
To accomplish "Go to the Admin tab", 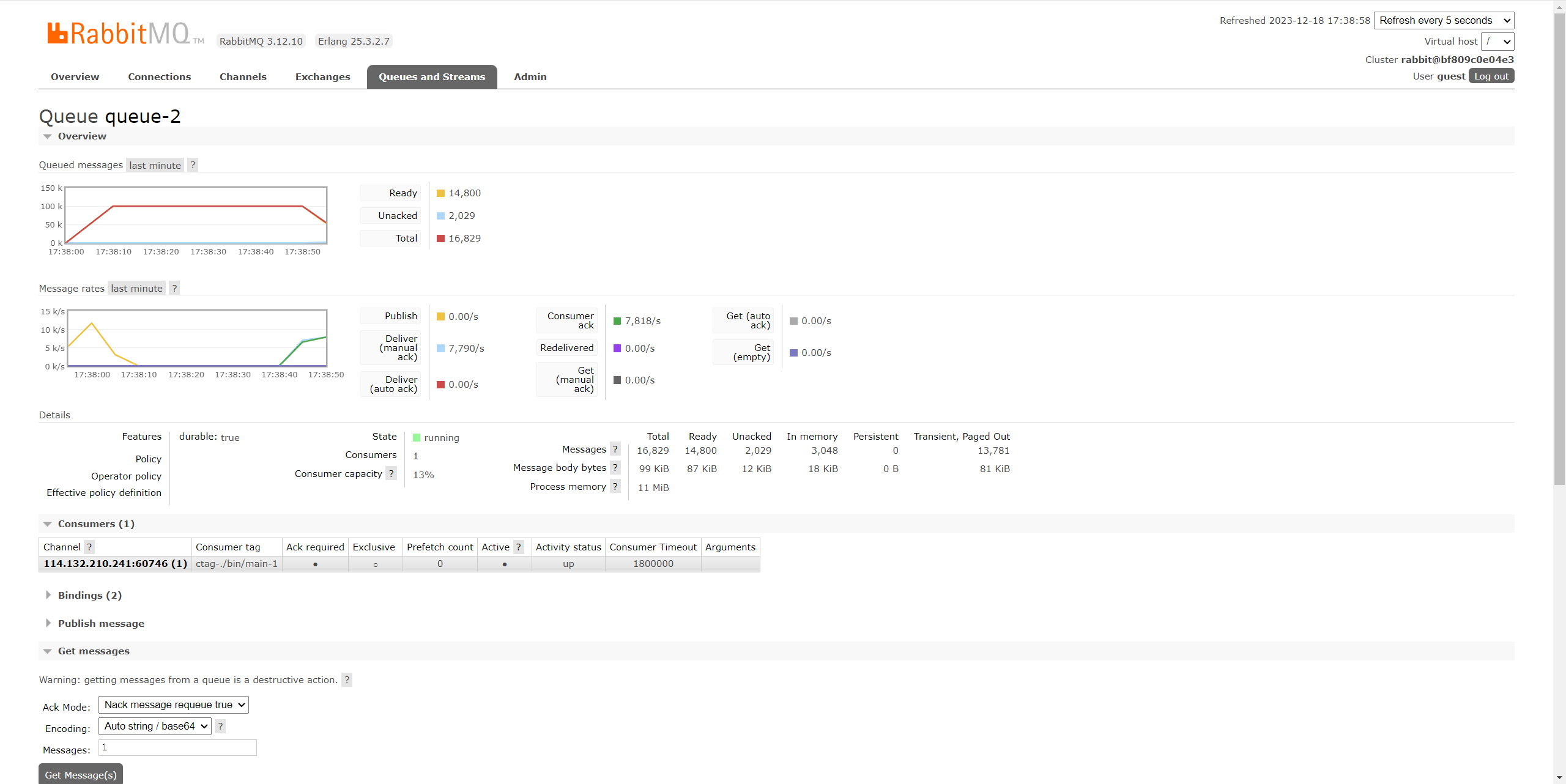I will tap(530, 76).
